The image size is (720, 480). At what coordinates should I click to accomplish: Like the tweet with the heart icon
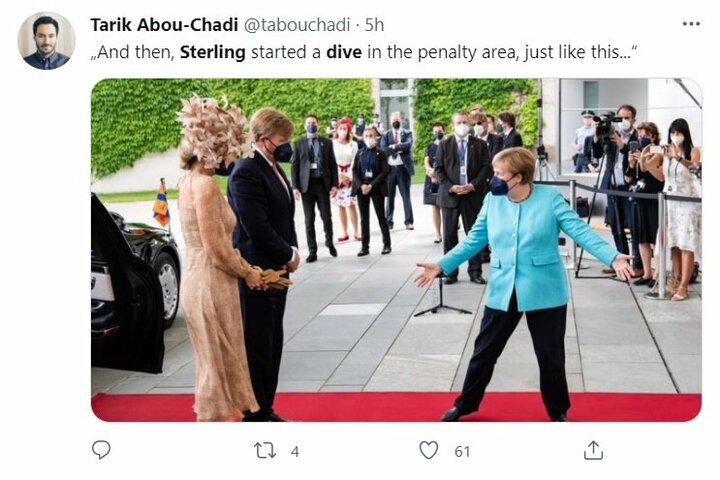(429, 450)
